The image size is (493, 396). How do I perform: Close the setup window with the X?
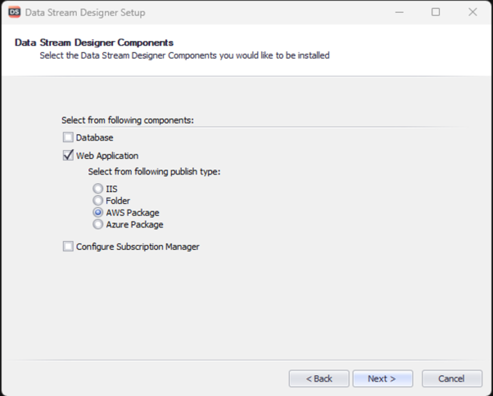coord(473,12)
